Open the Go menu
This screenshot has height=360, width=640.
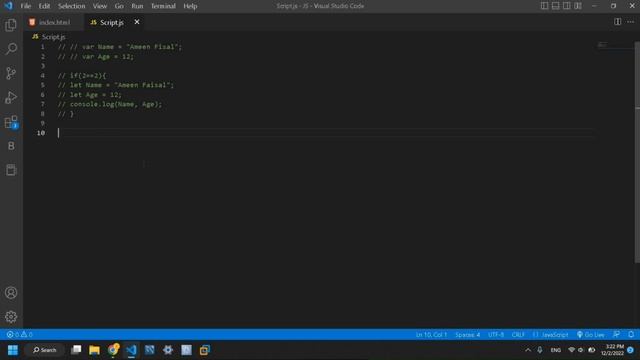tap(119, 6)
